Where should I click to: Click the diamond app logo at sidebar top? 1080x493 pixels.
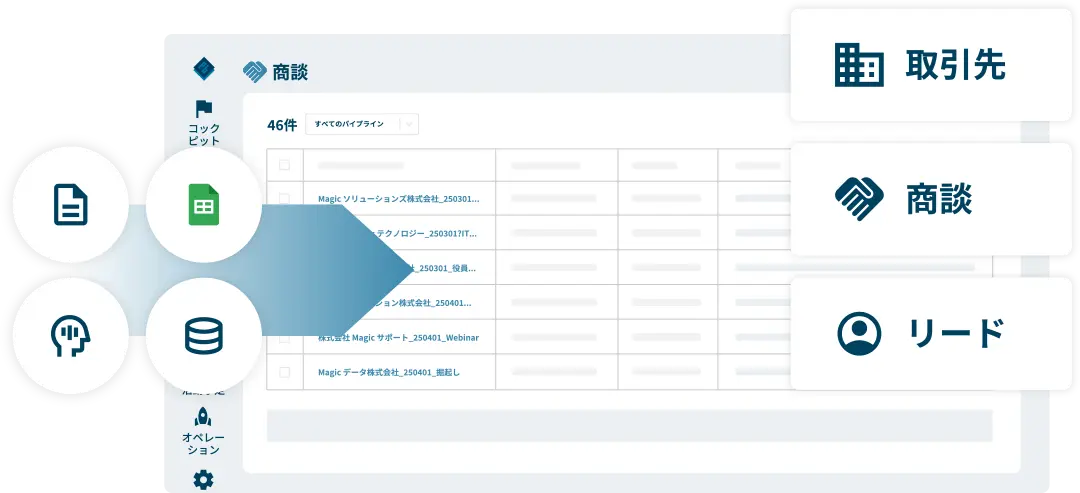click(x=204, y=69)
